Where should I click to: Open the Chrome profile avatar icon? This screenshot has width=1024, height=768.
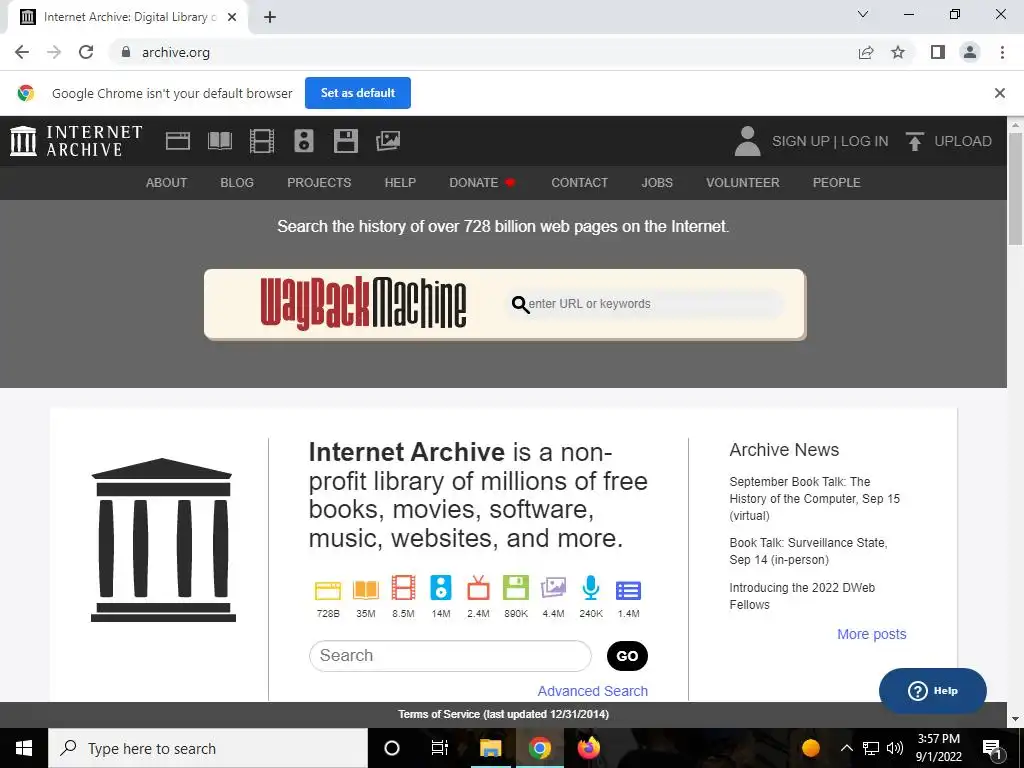tap(970, 52)
